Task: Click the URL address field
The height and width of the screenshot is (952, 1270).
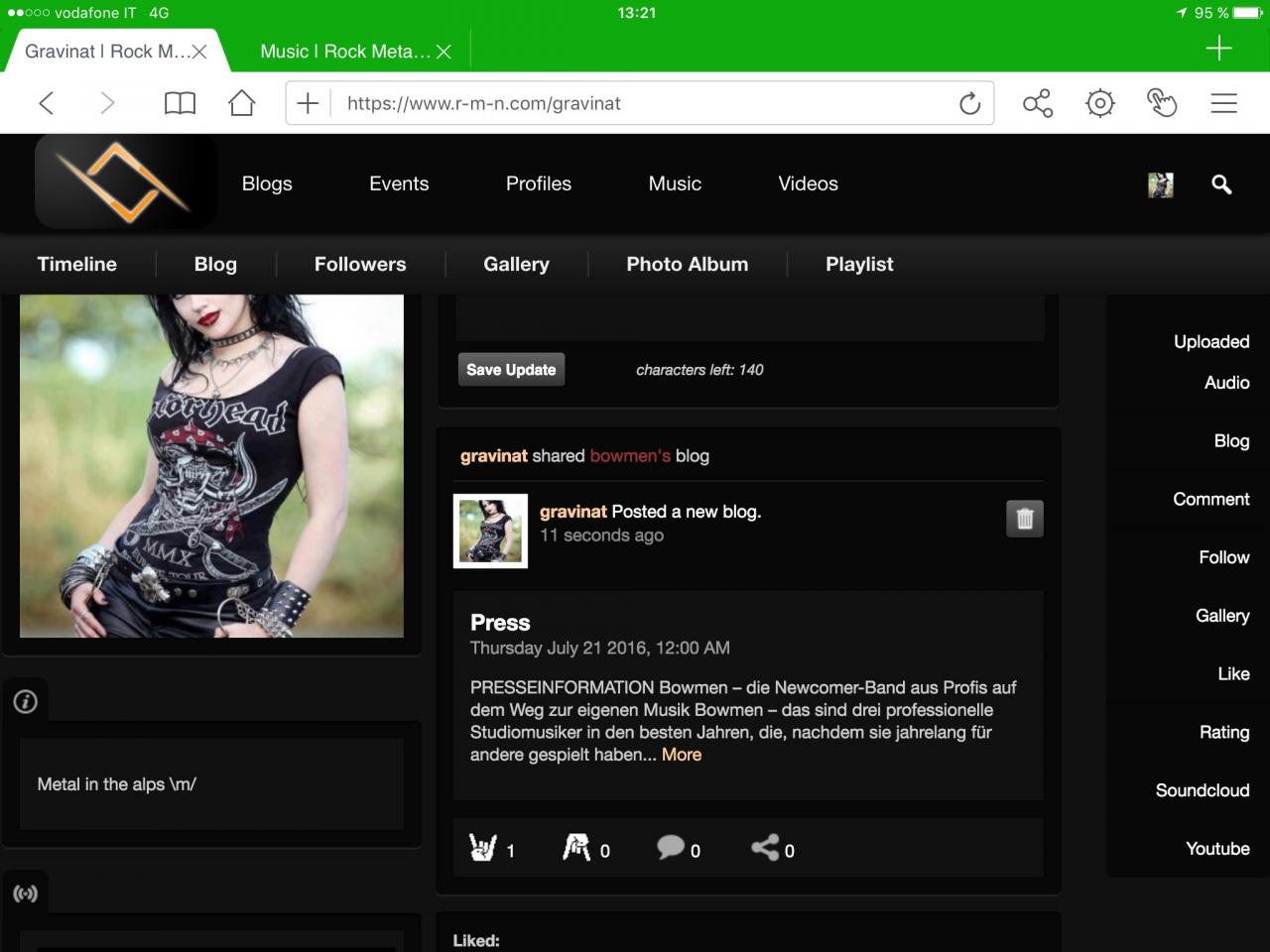Action: 635,103
